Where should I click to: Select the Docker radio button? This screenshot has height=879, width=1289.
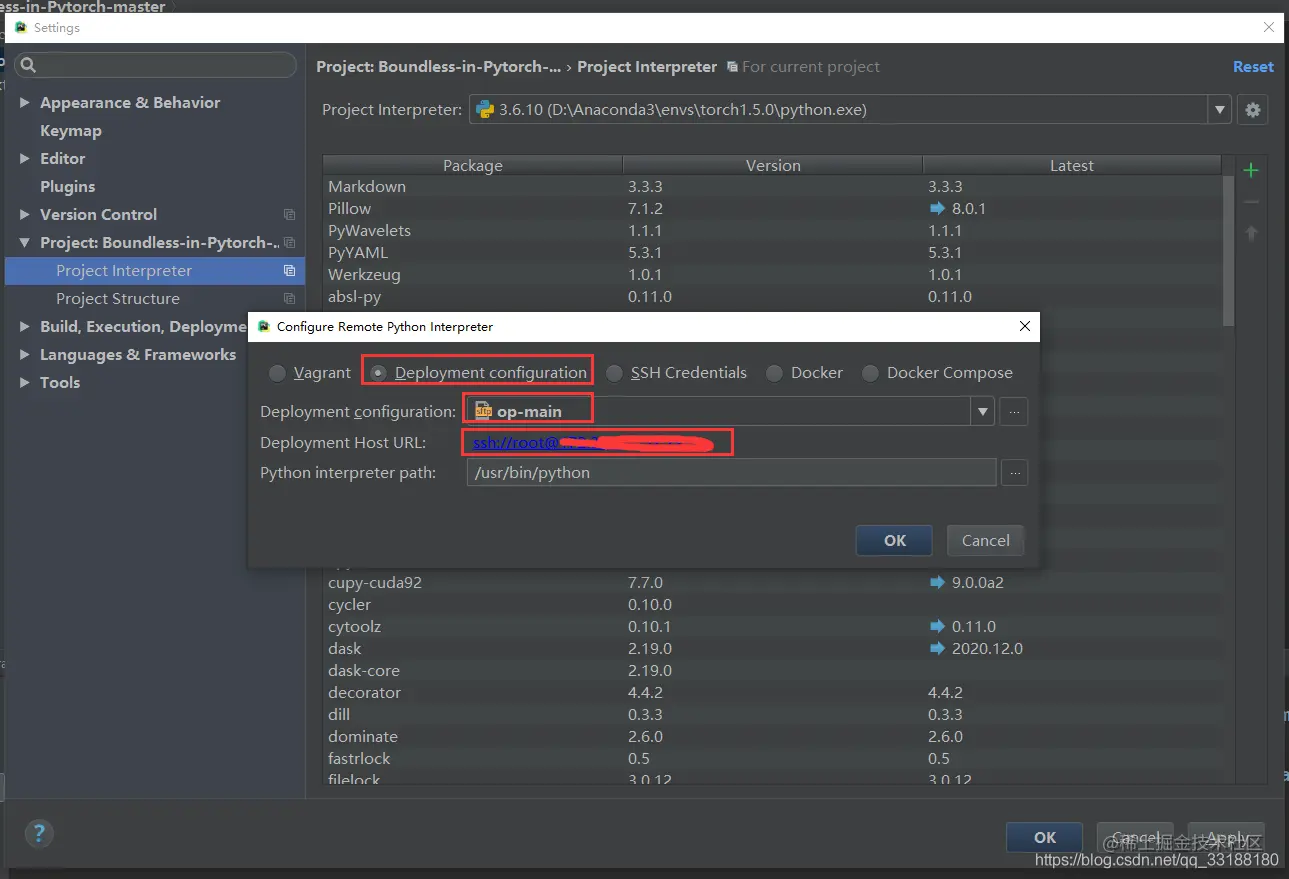click(x=774, y=373)
